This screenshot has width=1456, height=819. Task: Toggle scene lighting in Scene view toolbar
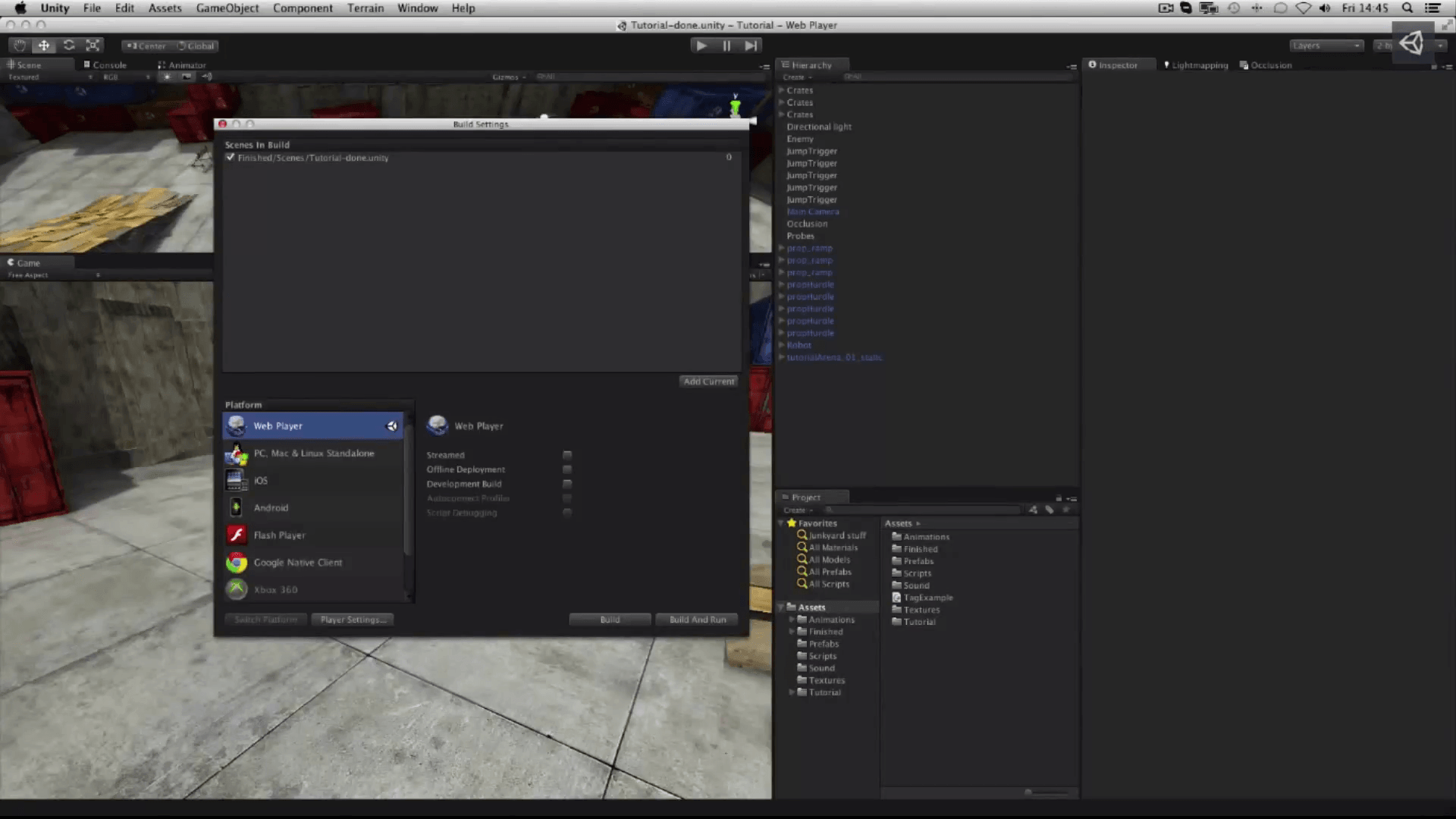coord(167,77)
